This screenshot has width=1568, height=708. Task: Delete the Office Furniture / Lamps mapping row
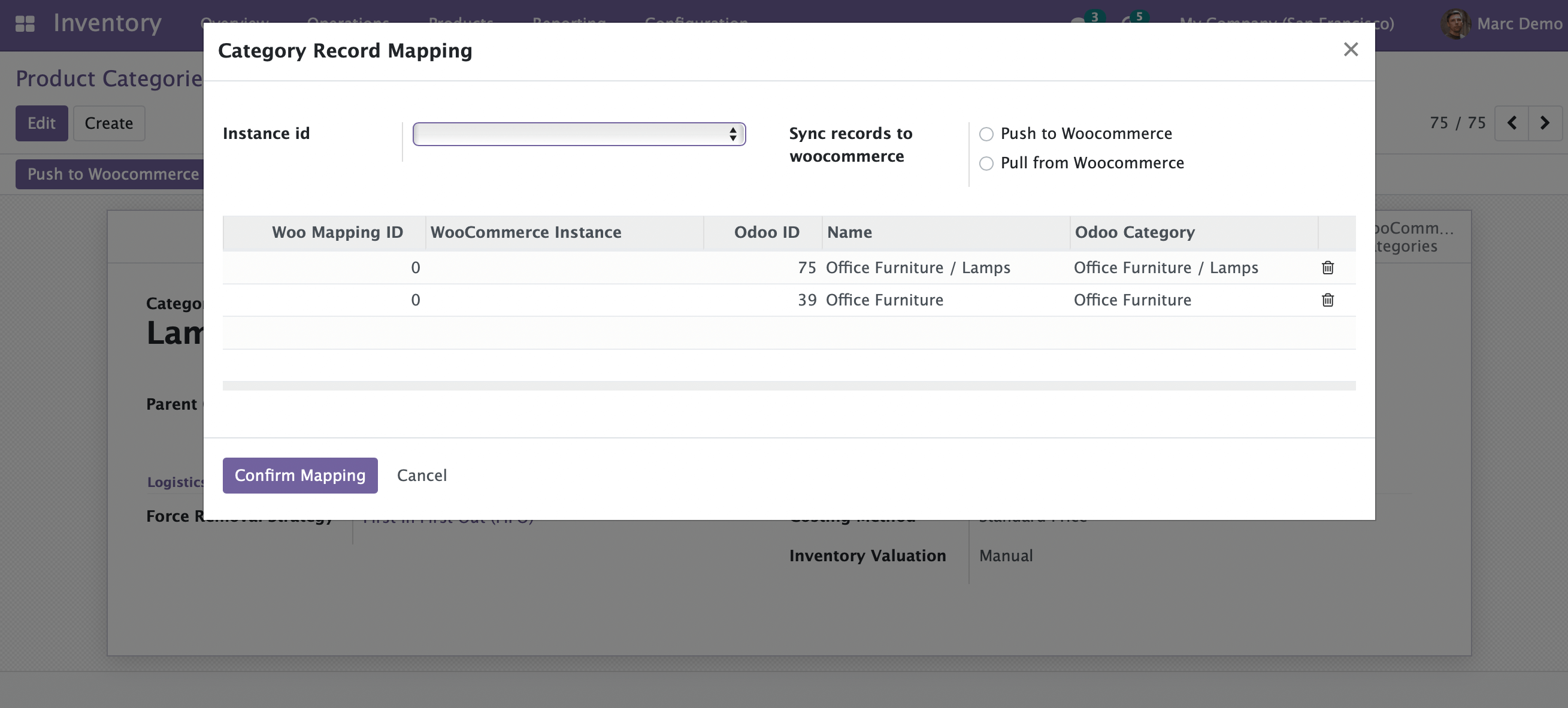(x=1328, y=268)
